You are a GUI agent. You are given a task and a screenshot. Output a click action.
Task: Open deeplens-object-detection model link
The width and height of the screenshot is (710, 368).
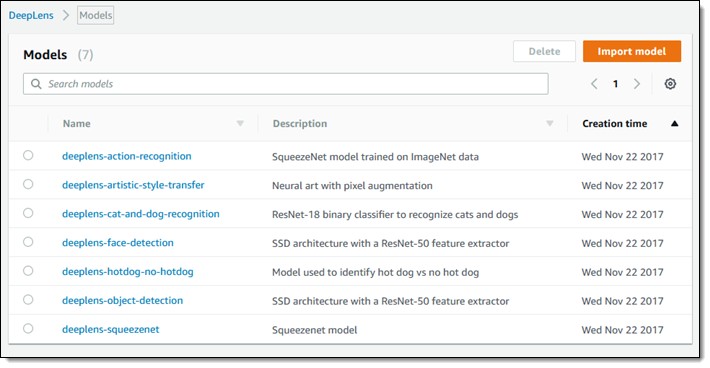click(122, 300)
